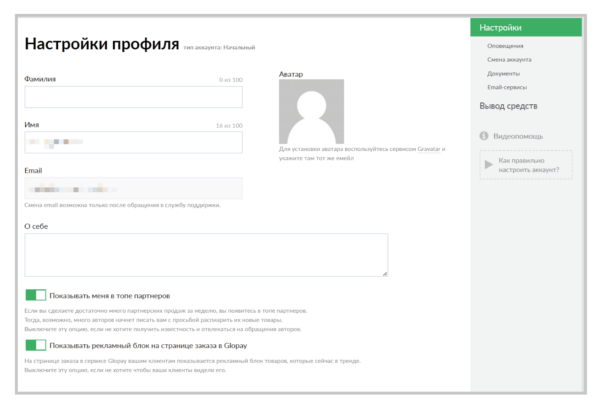Open Как правильно настроить аккаунт video link
The width and height of the screenshot is (600, 409).
pos(528,165)
